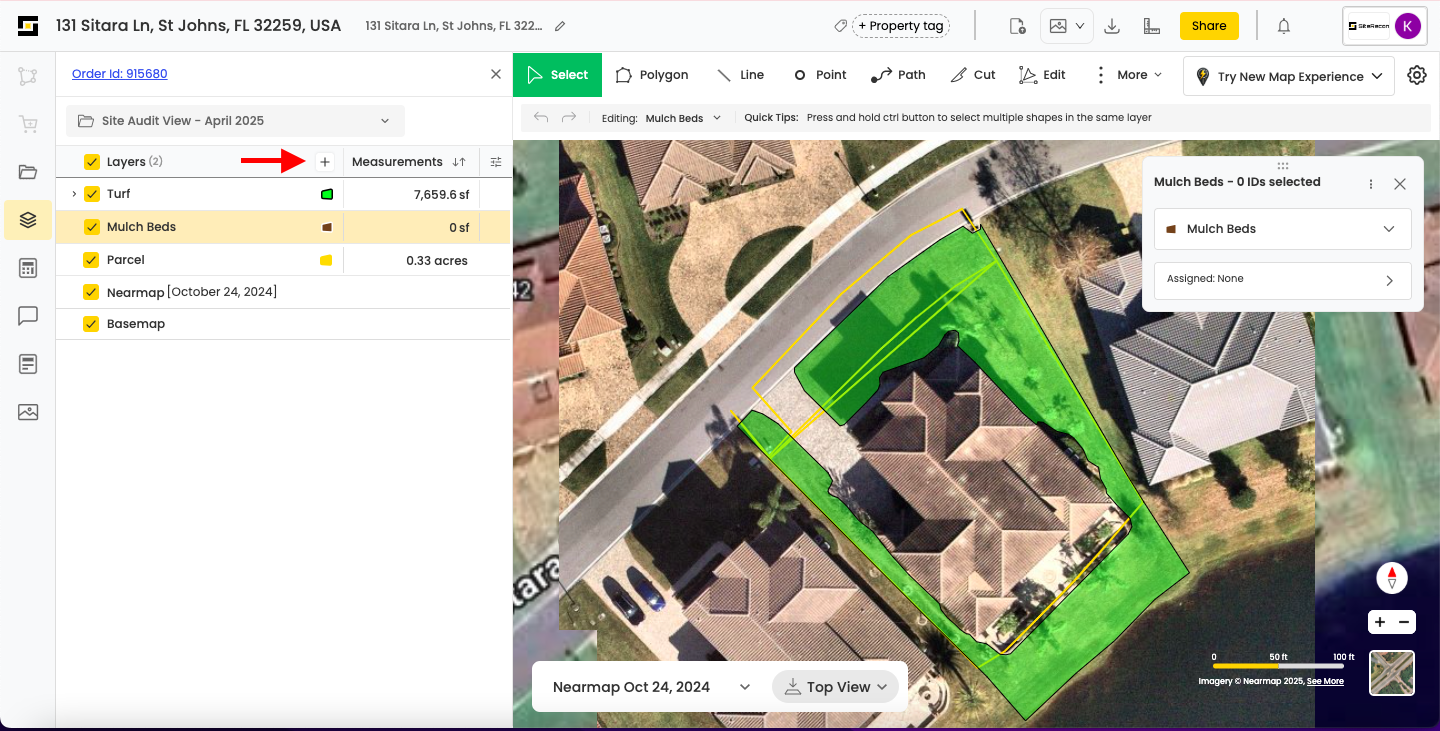
Task: Open the report notes sidebar icon
Action: tap(28, 364)
